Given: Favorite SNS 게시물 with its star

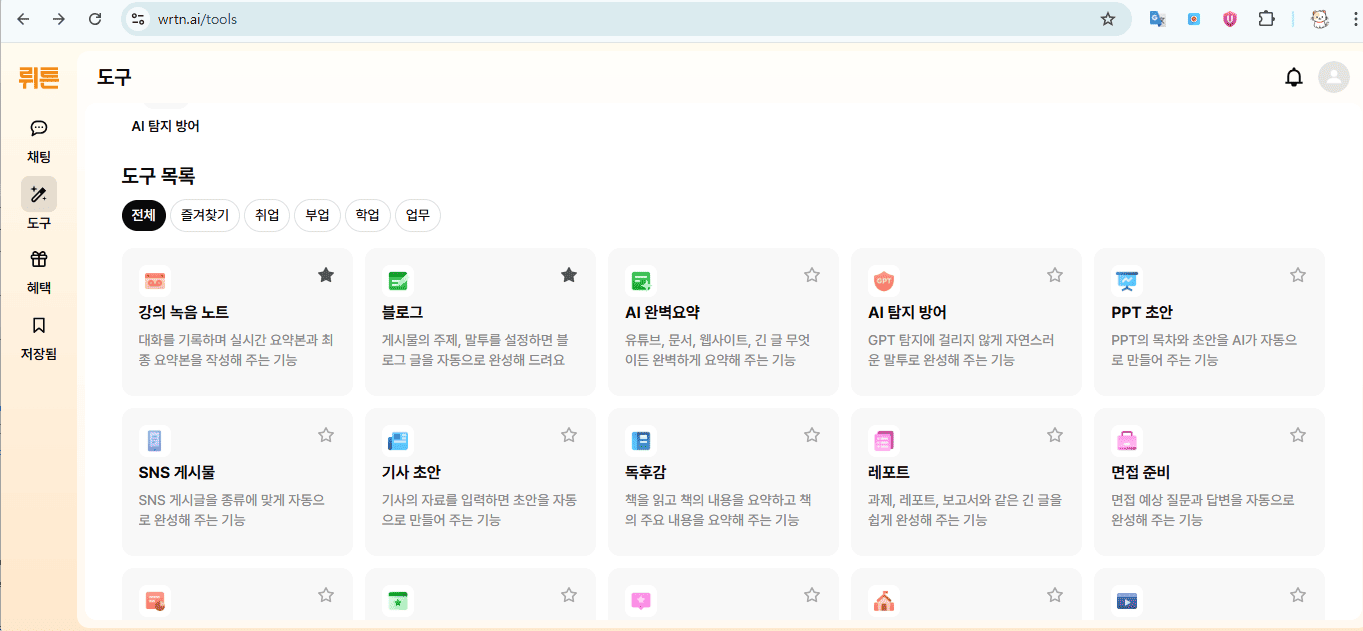Looking at the screenshot, I should [326, 435].
